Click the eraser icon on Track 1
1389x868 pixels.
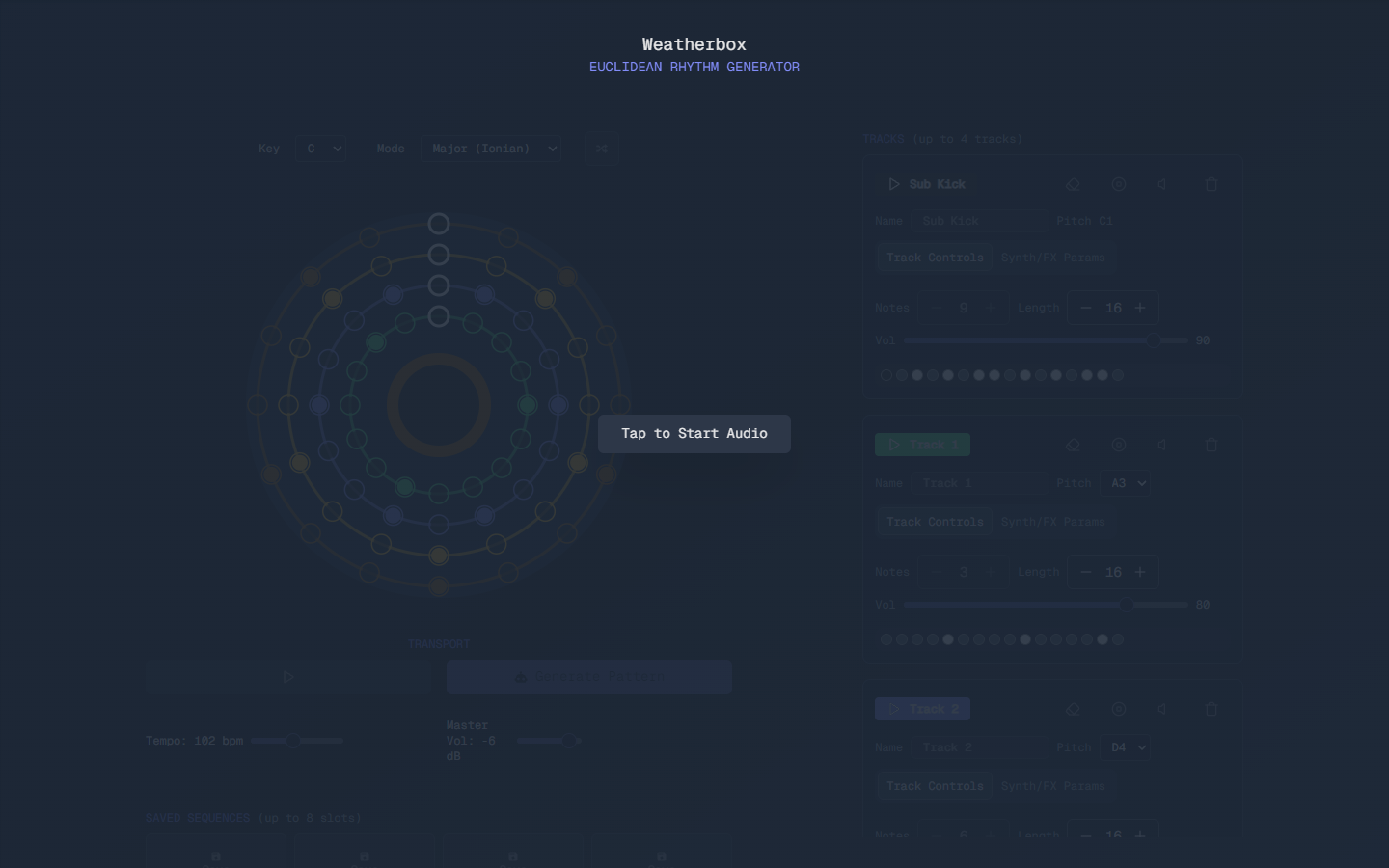(1072, 445)
